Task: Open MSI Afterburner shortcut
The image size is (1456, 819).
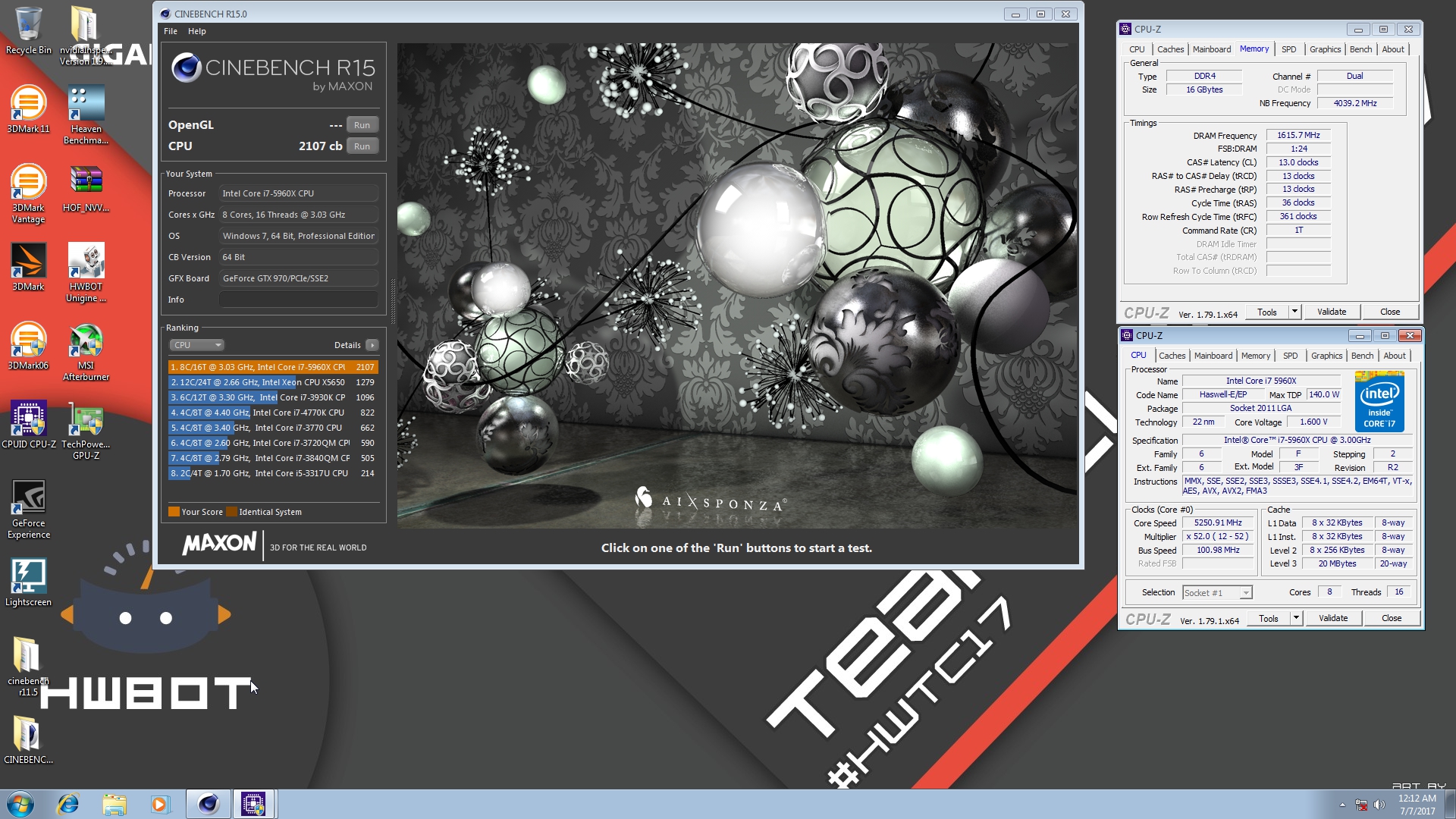Action: [86, 351]
